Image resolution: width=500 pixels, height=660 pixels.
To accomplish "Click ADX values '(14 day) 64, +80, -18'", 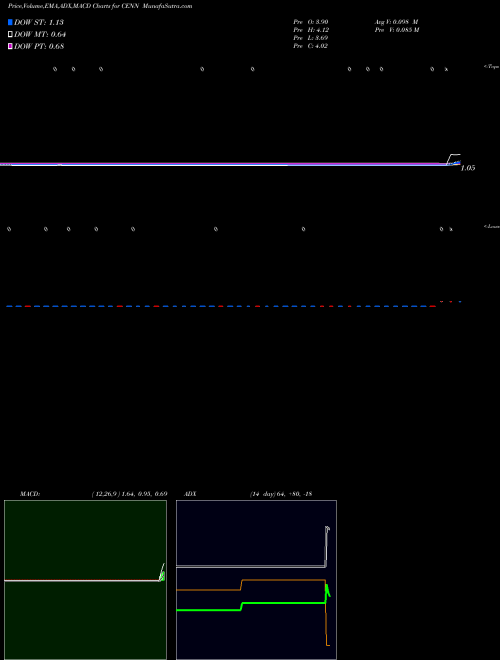I will coord(281,494).
